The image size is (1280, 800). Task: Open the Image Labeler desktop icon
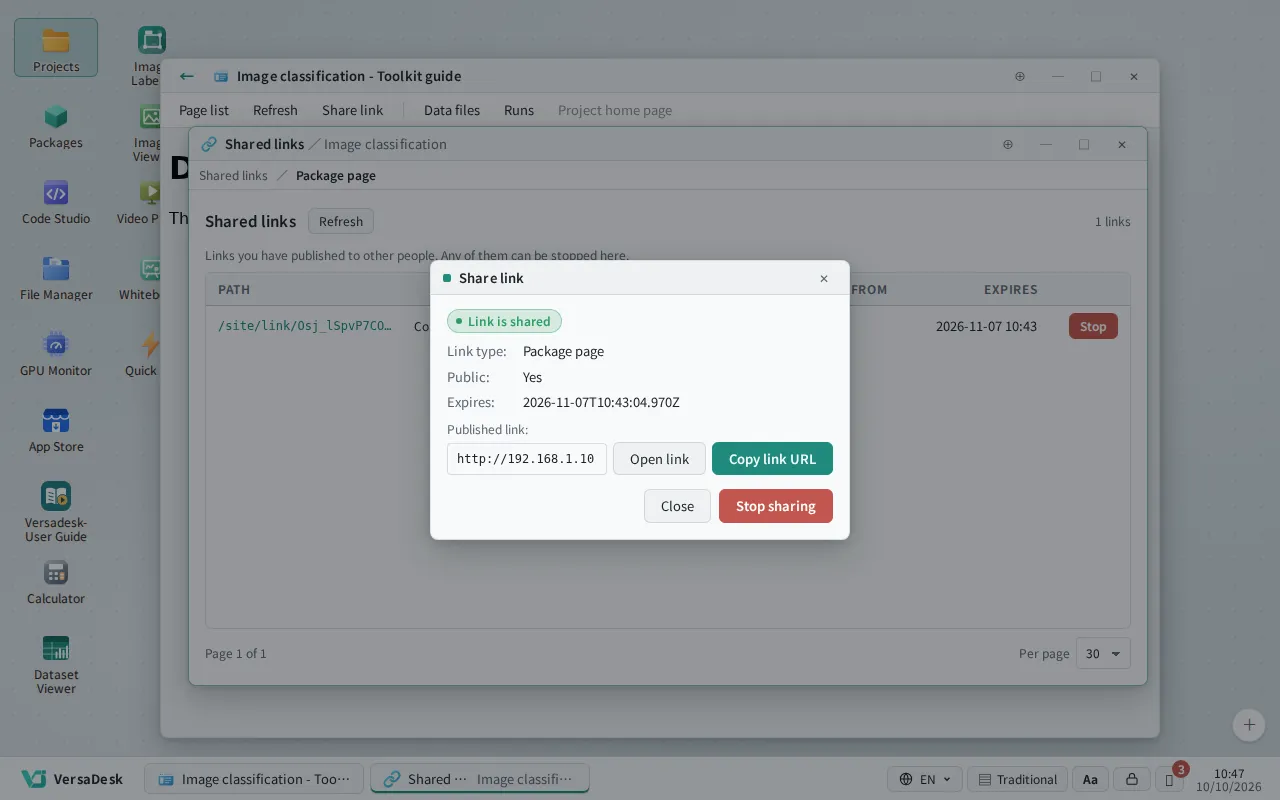[151, 55]
